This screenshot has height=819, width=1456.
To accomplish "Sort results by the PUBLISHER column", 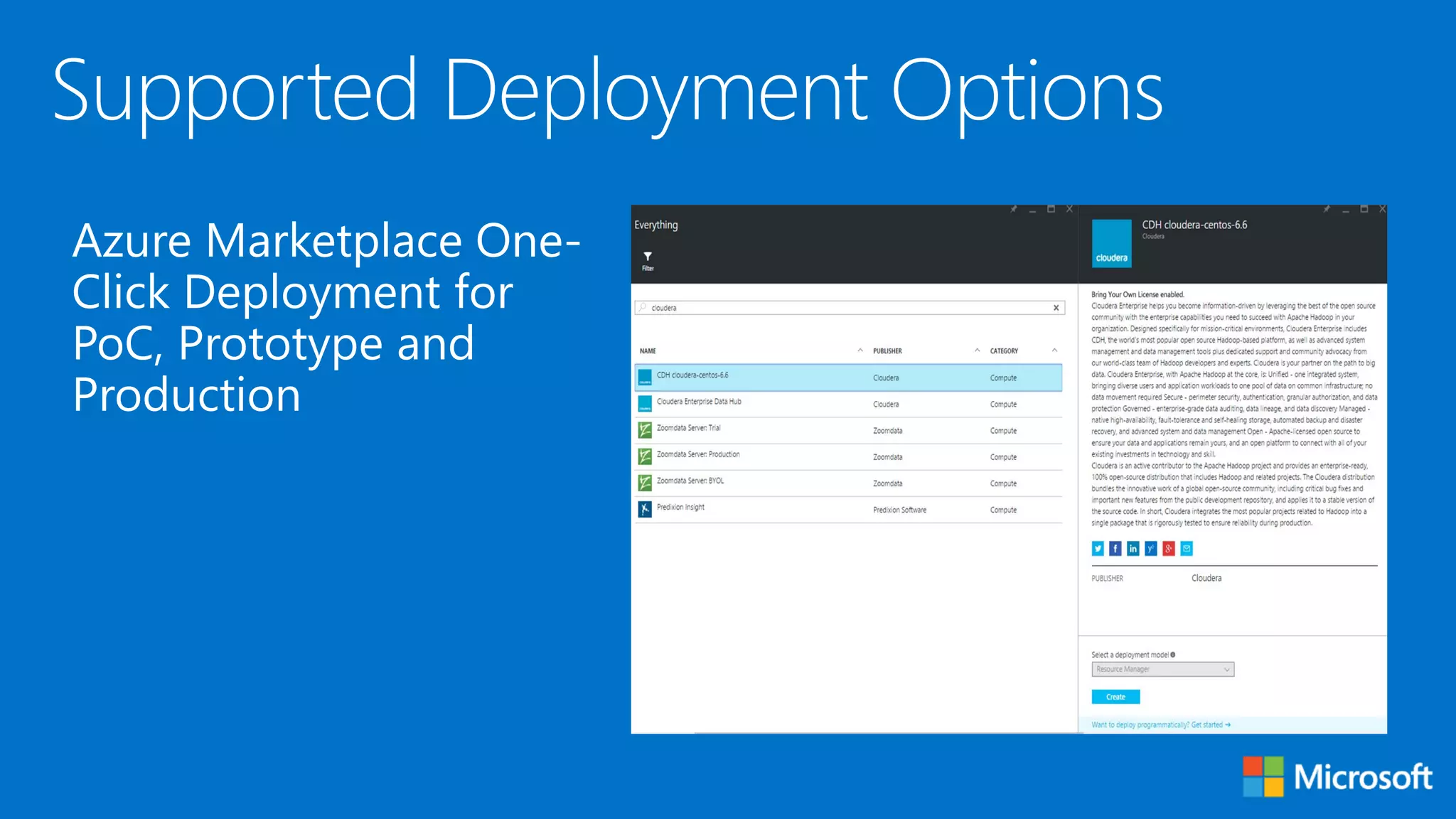I will [887, 350].
